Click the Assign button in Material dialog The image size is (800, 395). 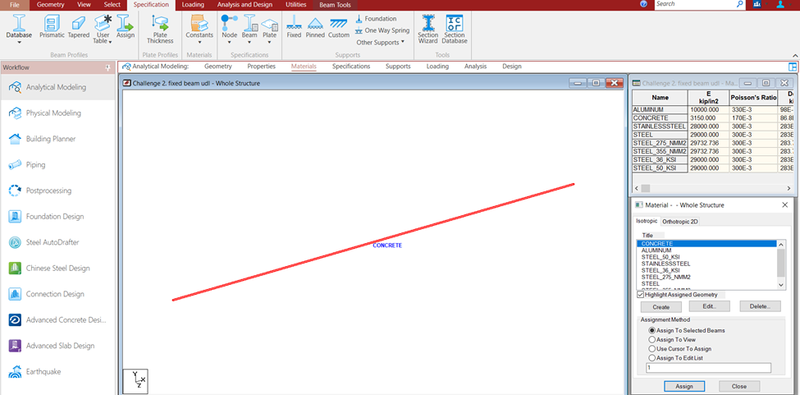tap(684, 386)
